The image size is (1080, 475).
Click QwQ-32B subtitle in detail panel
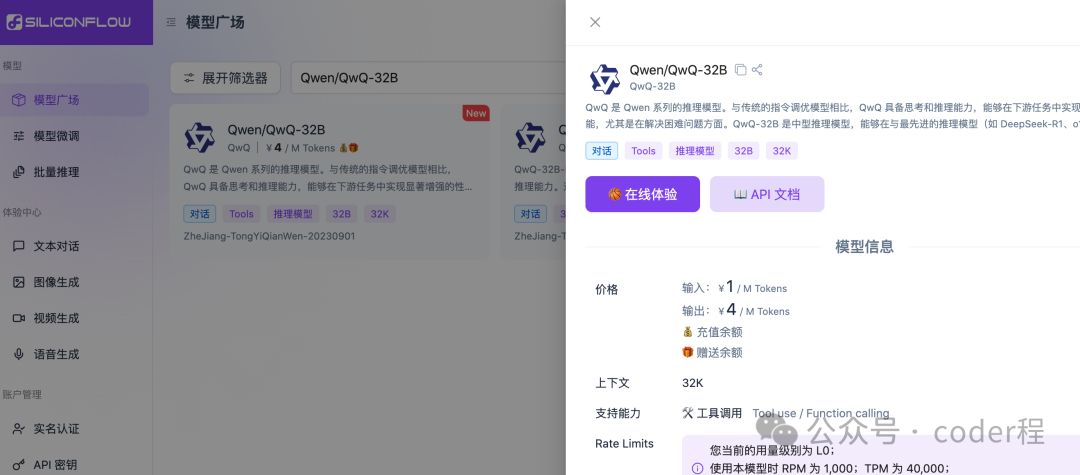[x=652, y=86]
